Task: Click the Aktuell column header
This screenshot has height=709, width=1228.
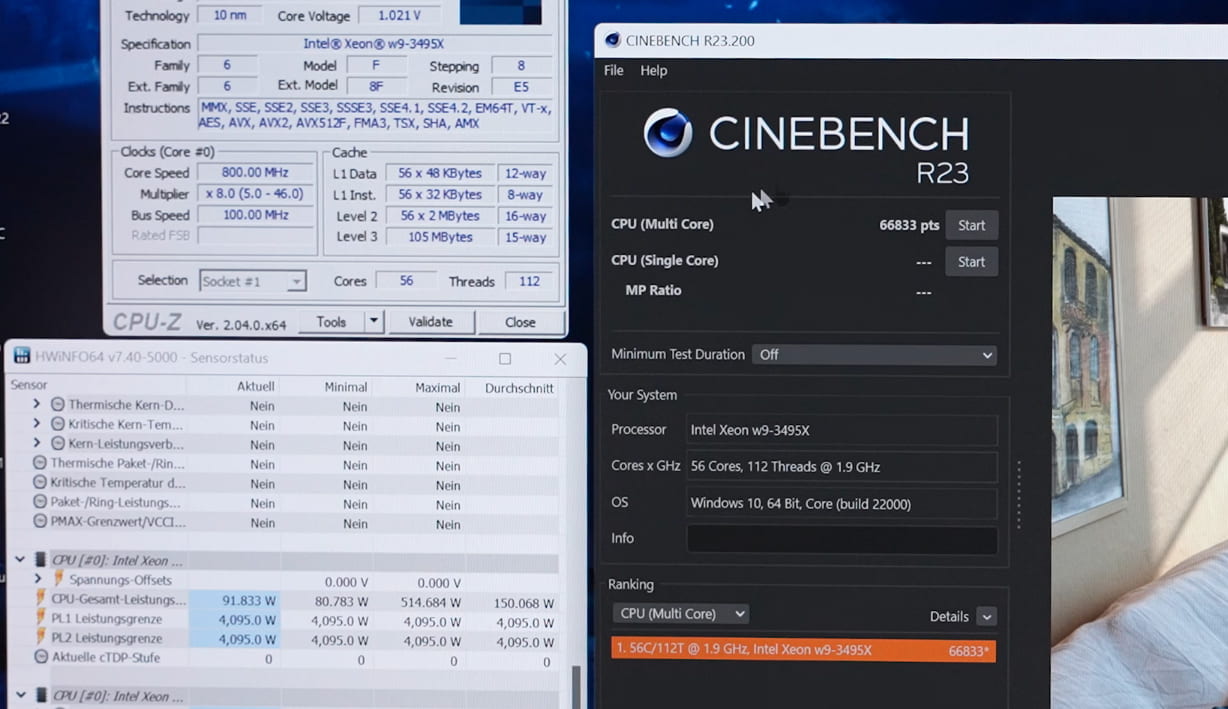Action: pos(256,387)
